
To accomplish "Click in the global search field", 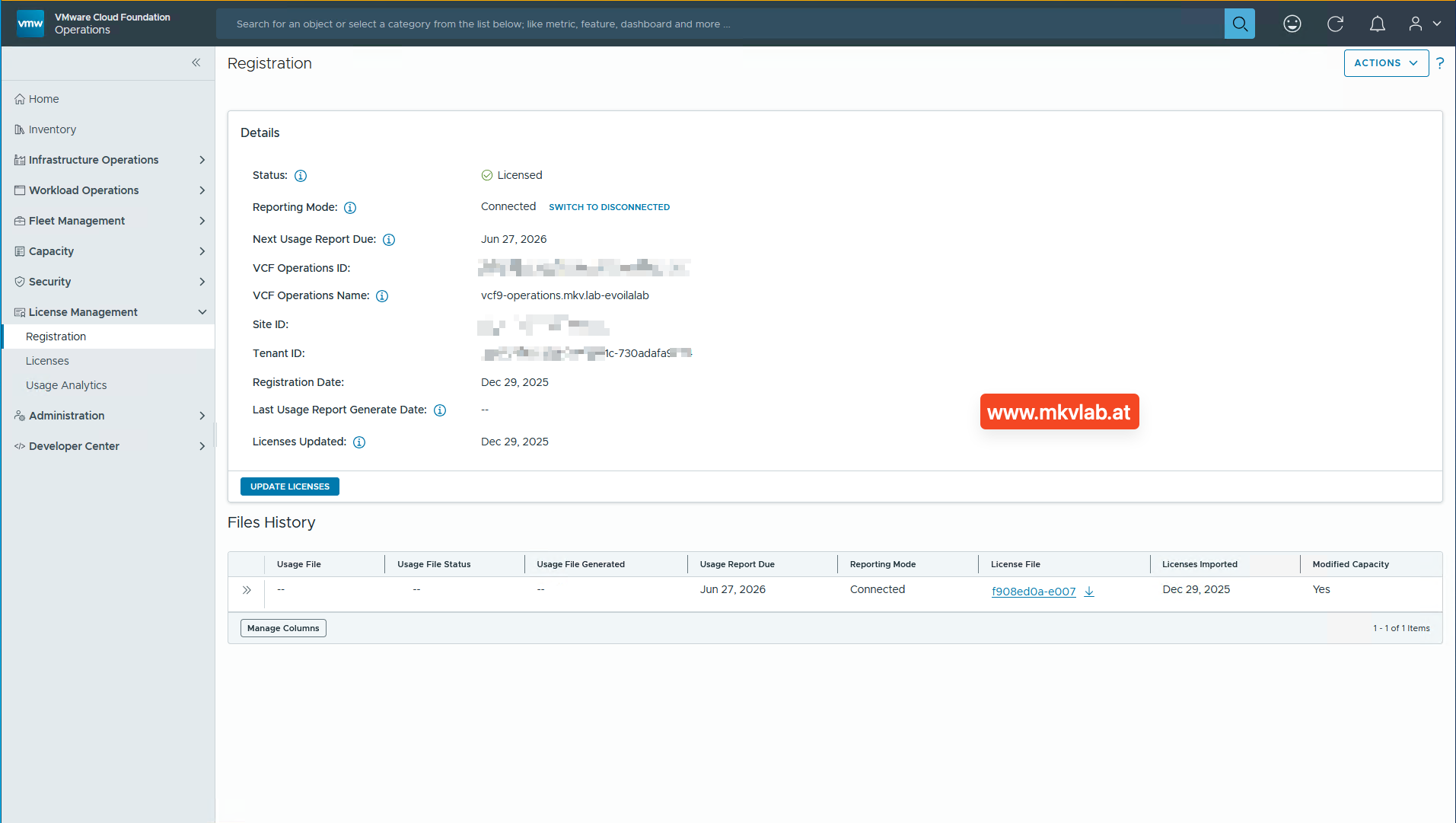I will (x=719, y=24).
